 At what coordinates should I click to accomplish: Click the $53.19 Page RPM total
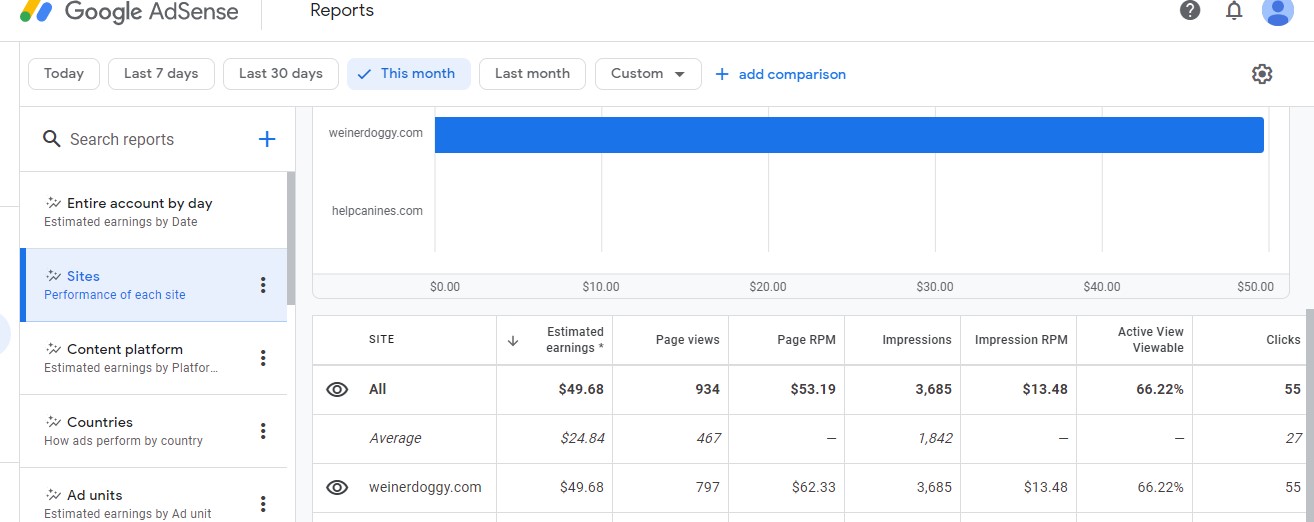[811, 390]
